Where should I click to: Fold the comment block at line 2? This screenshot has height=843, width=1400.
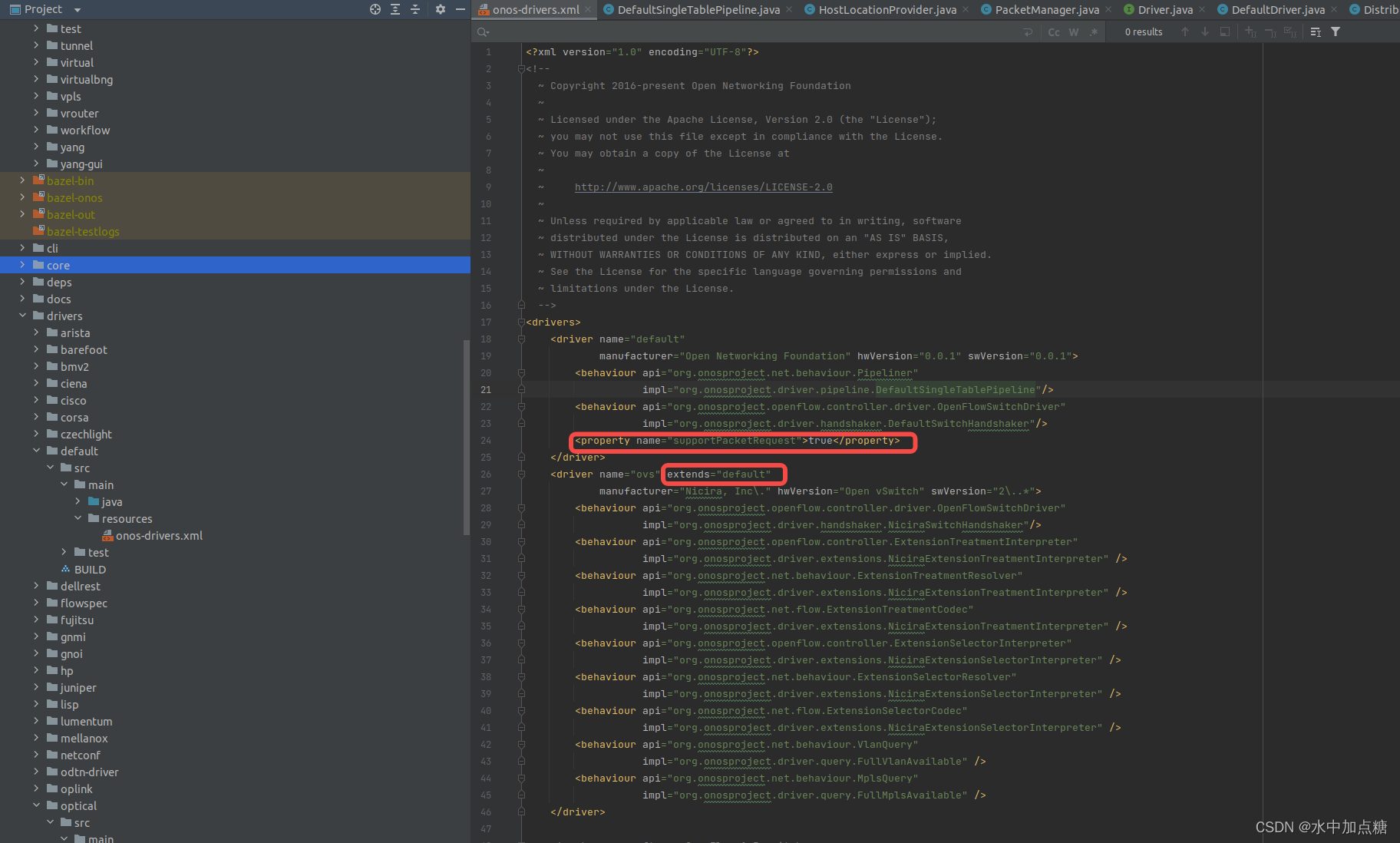(x=521, y=69)
